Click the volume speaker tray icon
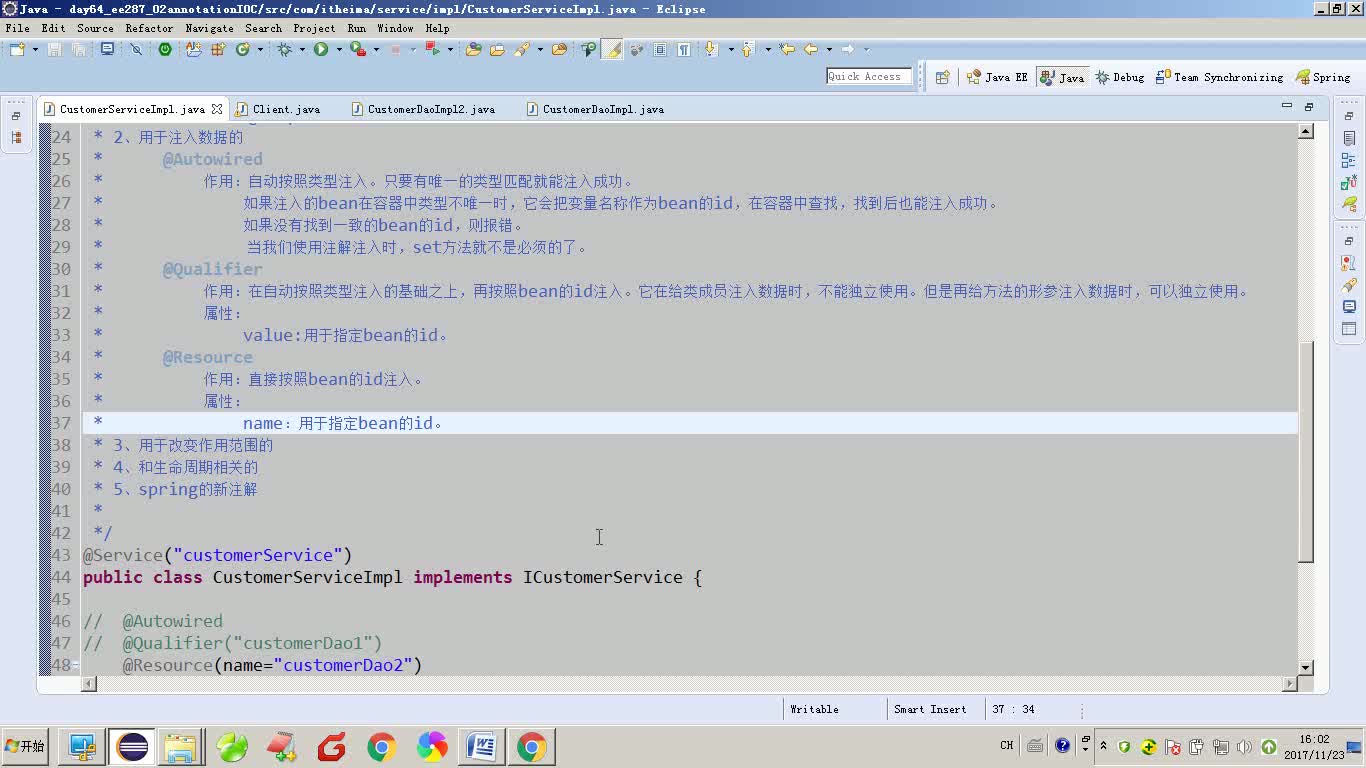Viewport: 1366px width, 768px height. pyautogui.click(x=1244, y=746)
